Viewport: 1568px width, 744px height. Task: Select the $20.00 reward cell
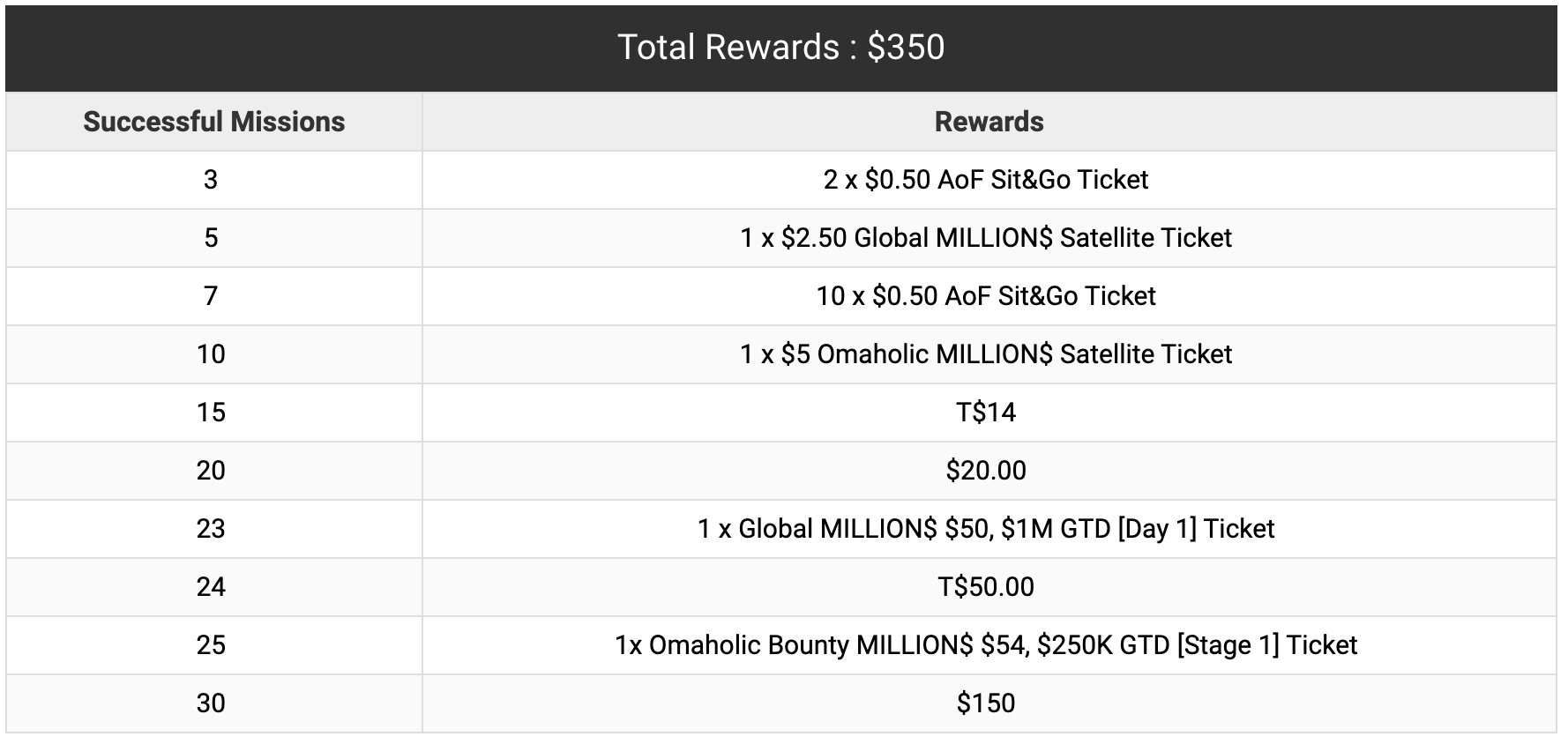point(985,471)
